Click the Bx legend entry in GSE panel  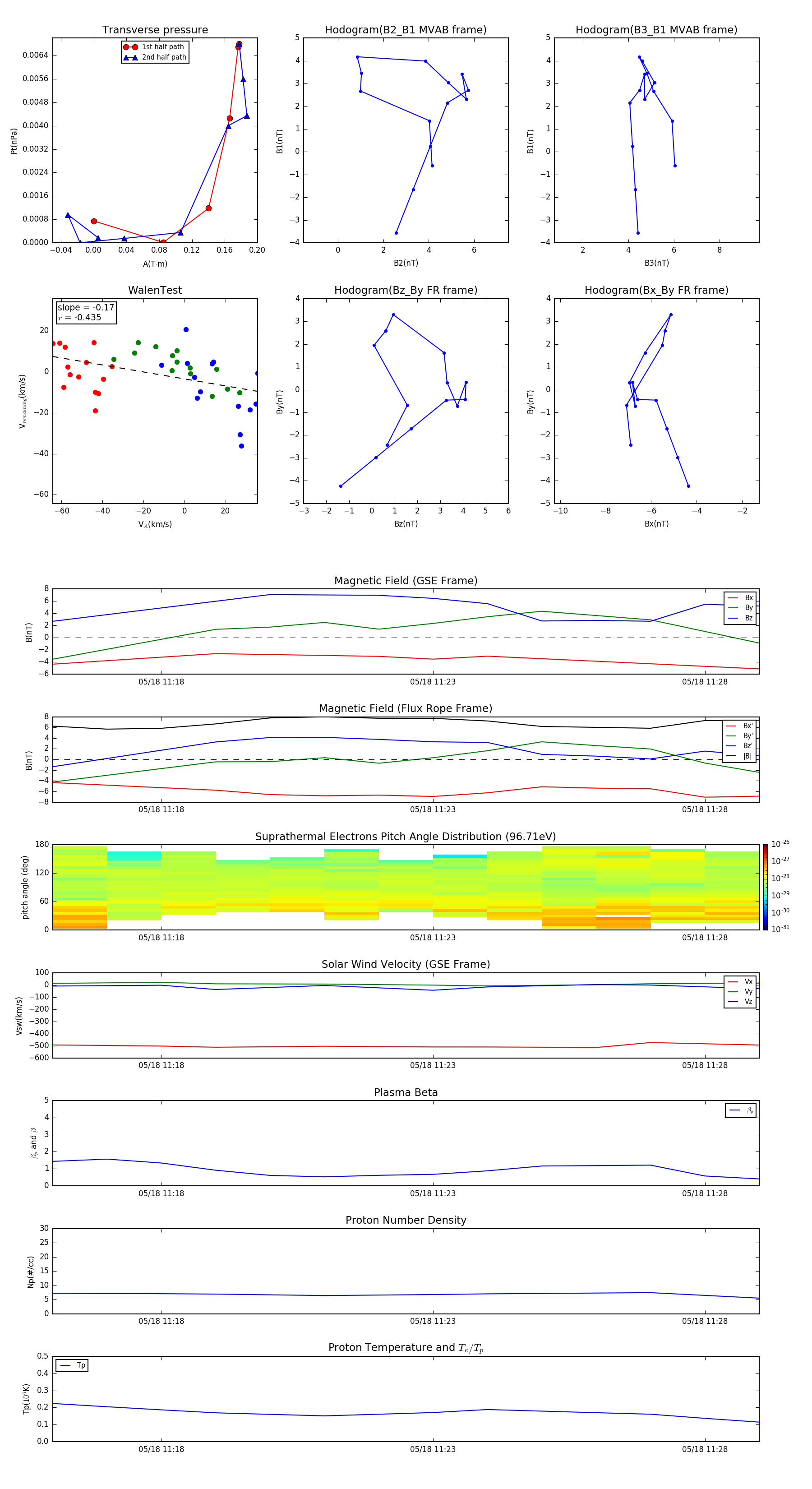[740, 598]
